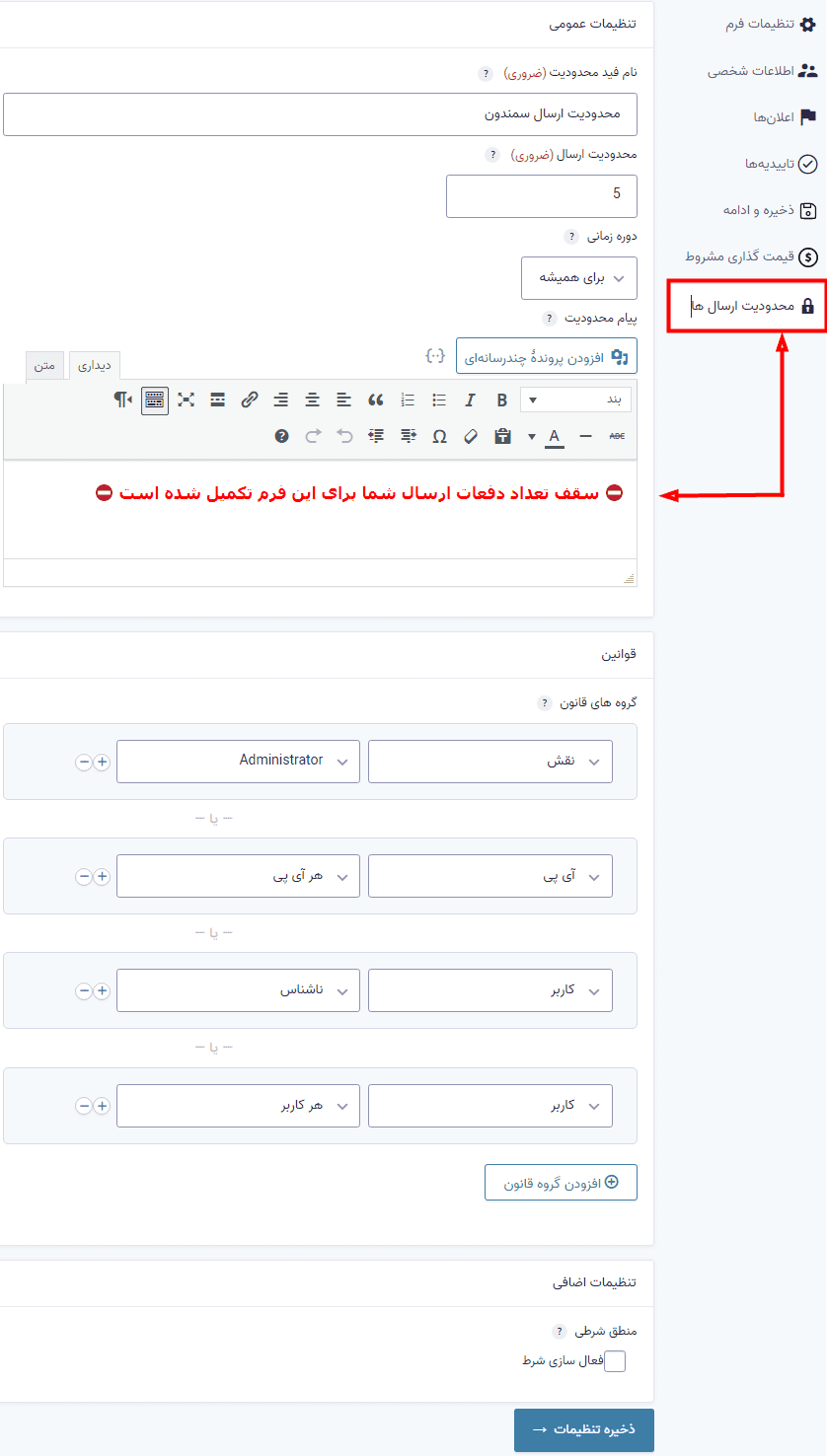
Task: Insert or edit link icon
Action: 250,400
